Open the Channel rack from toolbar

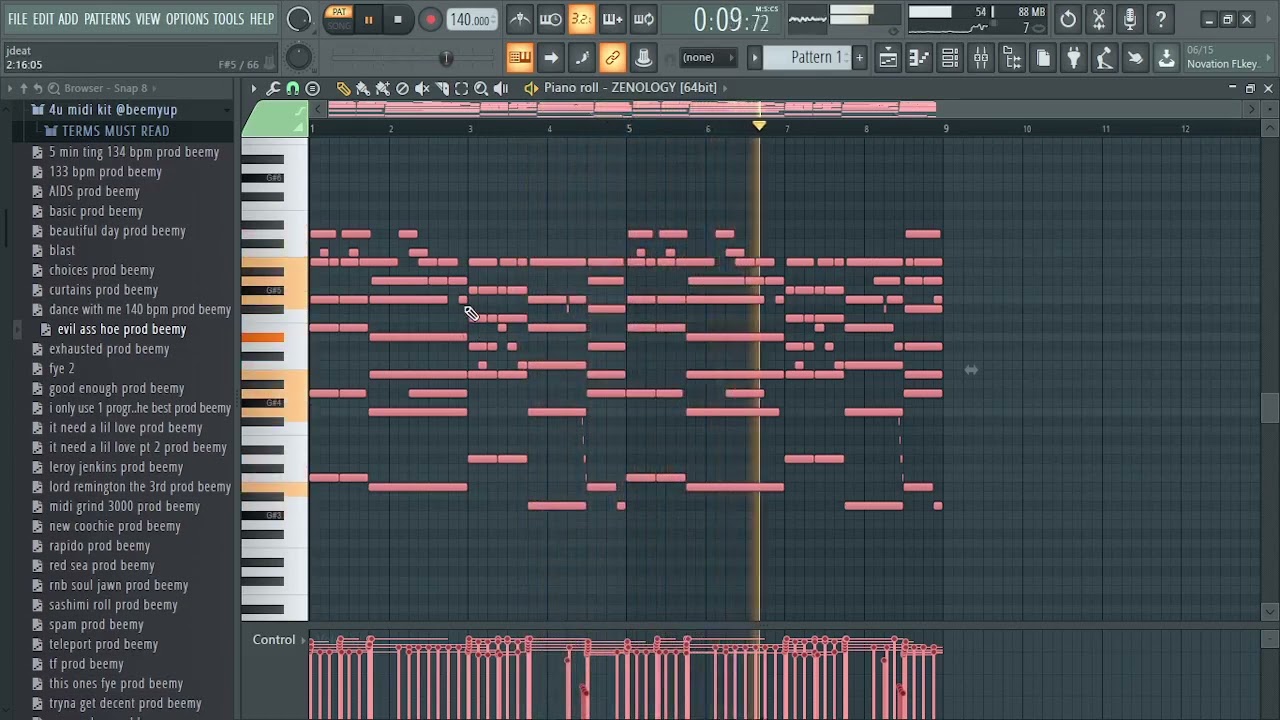click(950, 58)
